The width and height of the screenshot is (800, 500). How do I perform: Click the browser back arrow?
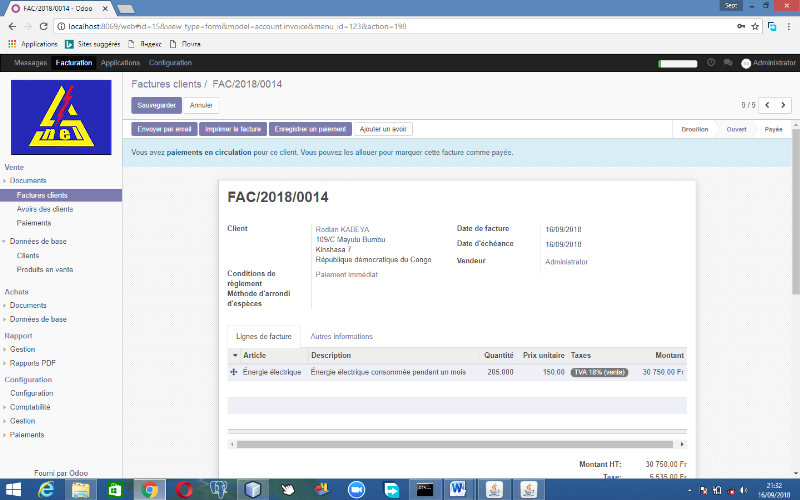coord(12,27)
